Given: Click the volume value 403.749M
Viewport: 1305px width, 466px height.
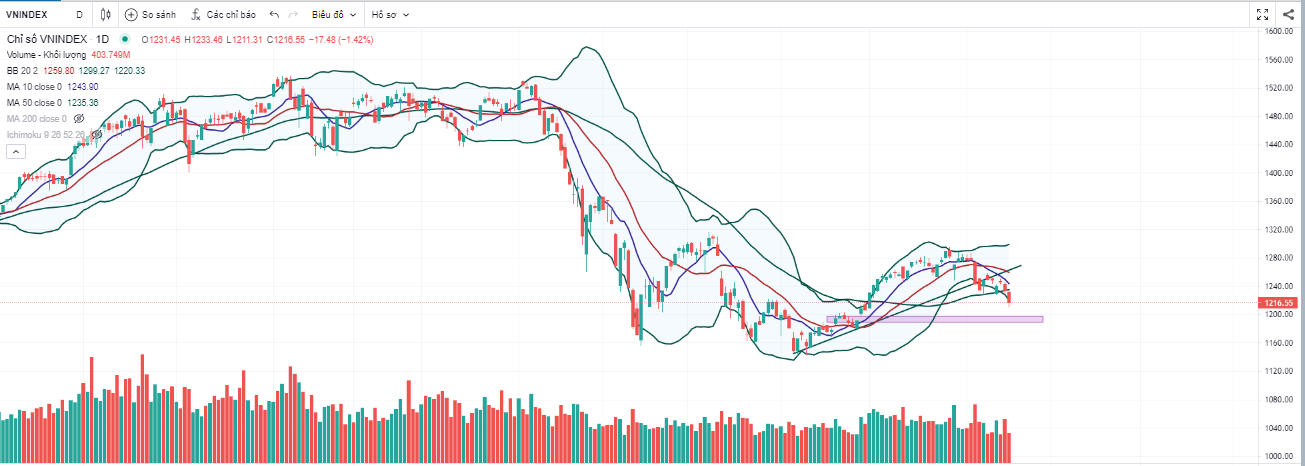Looking at the screenshot, I should [111, 55].
